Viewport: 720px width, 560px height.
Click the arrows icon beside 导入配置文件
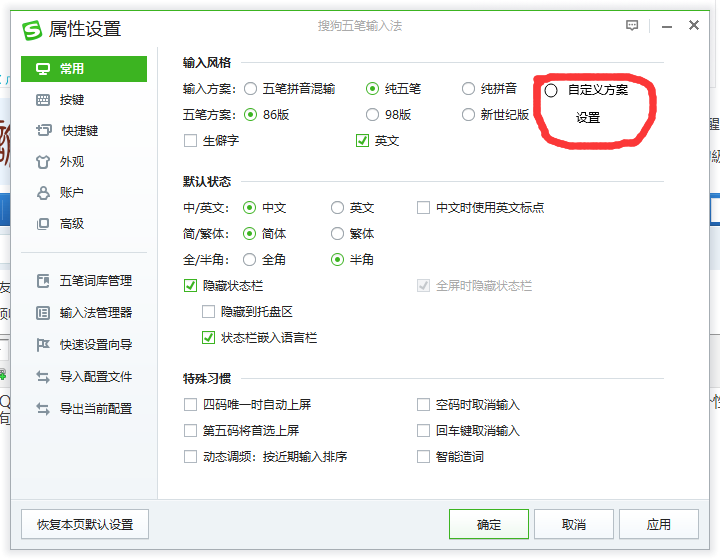pyautogui.click(x=43, y=377)
